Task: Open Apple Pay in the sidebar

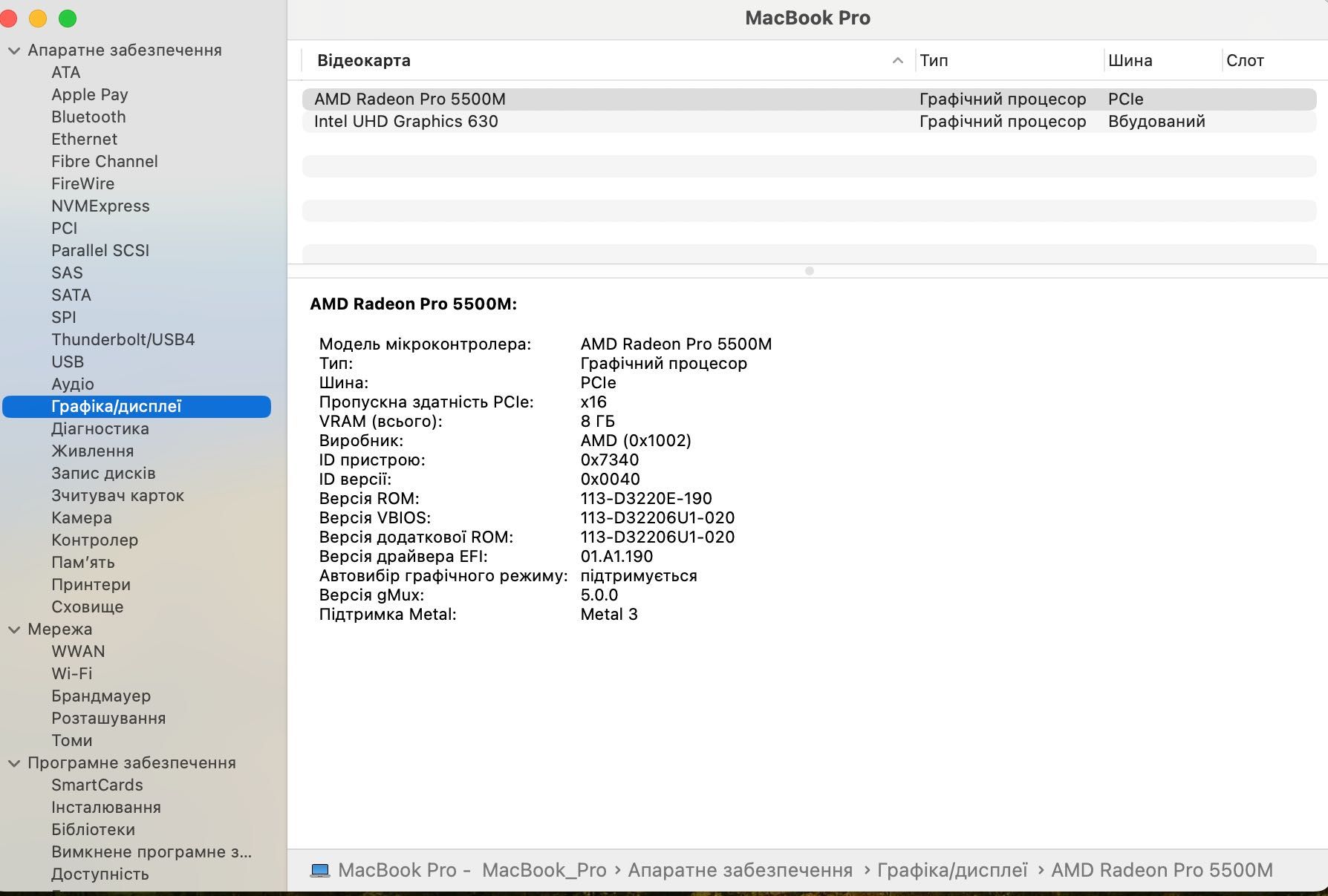Action: tap(90, 95)
